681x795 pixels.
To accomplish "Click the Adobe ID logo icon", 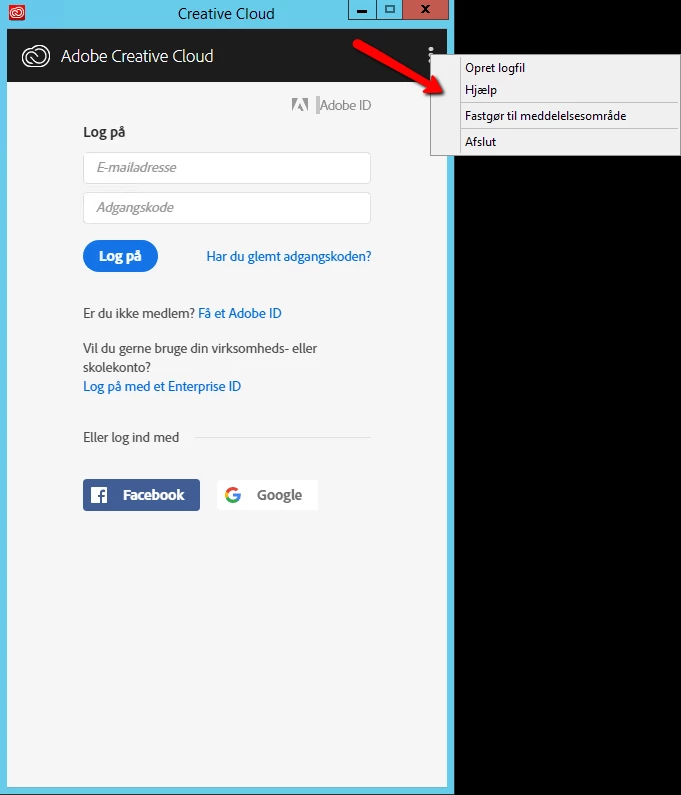I will pos(300,105).
